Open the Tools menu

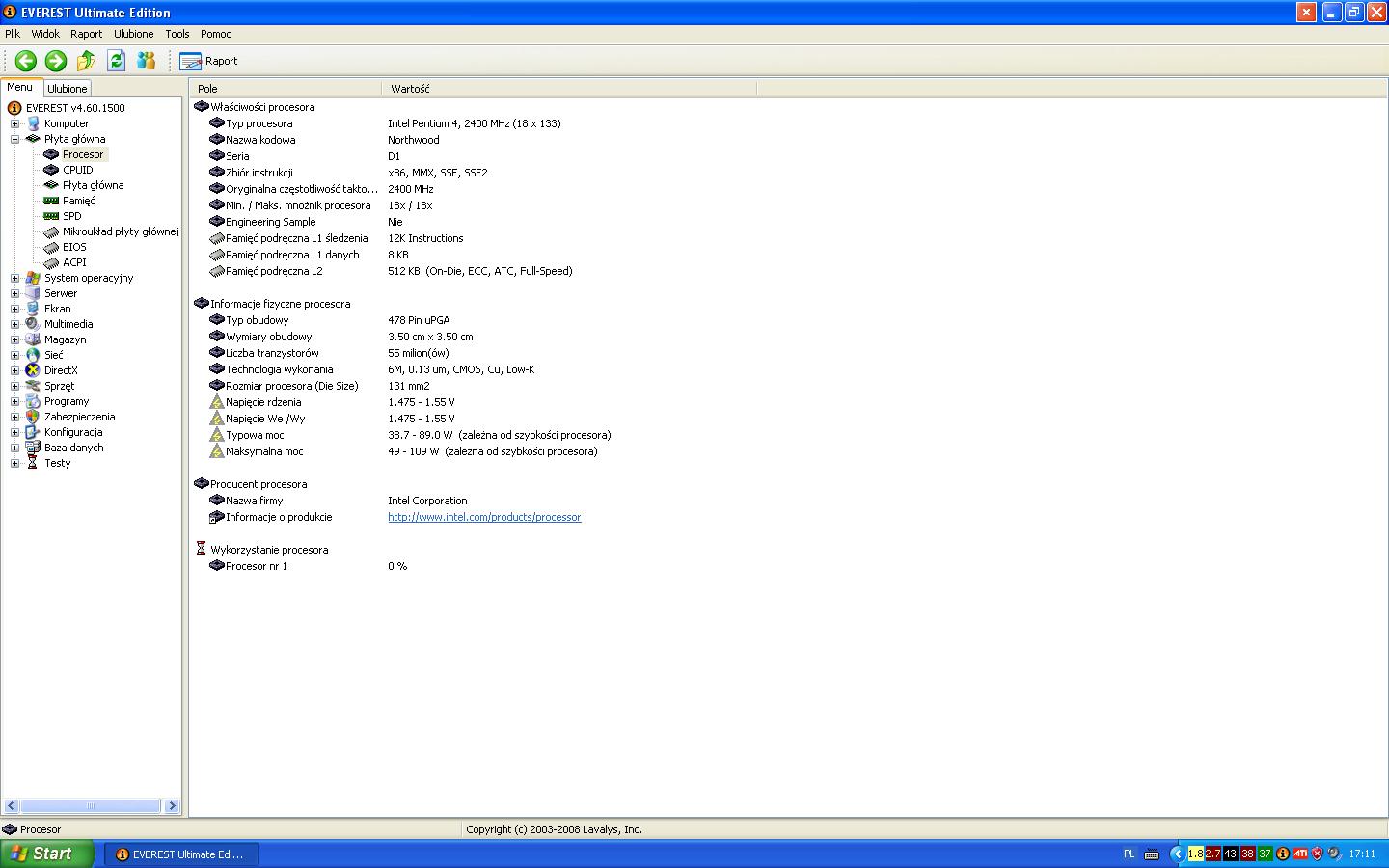click(x=177, y=34)
